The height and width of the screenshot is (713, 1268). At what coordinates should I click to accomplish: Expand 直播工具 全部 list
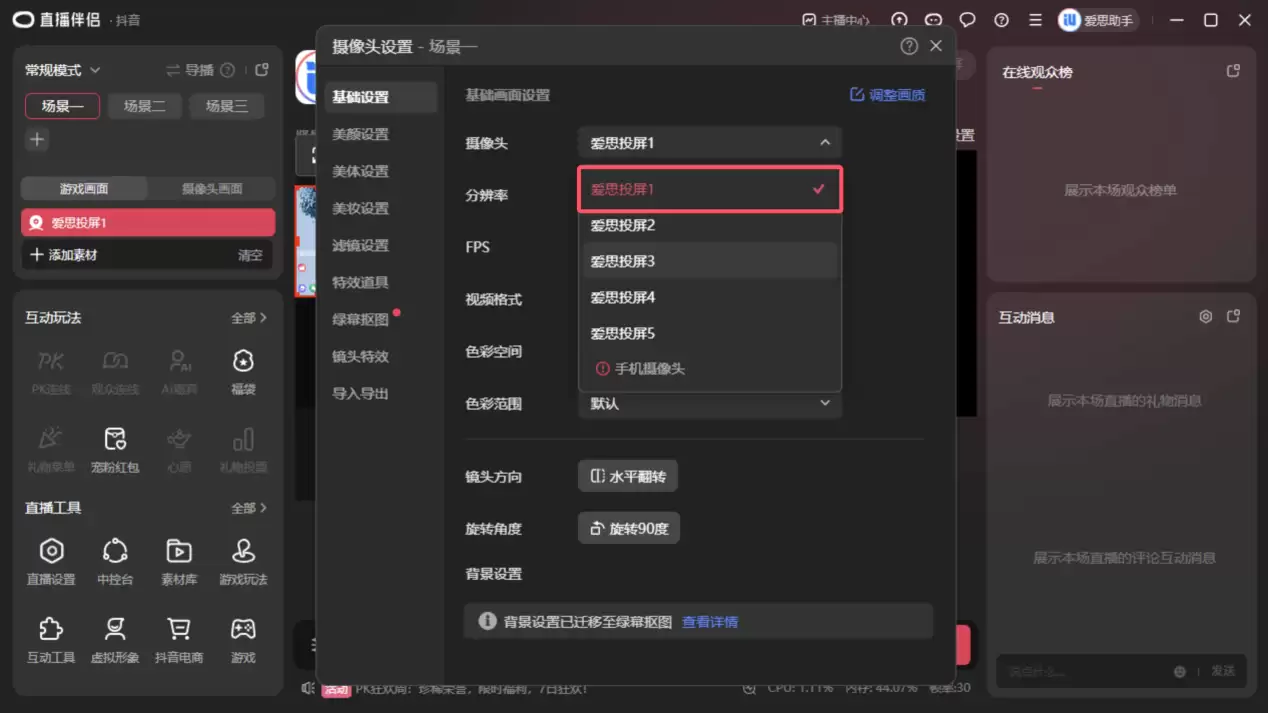(249, 508)
